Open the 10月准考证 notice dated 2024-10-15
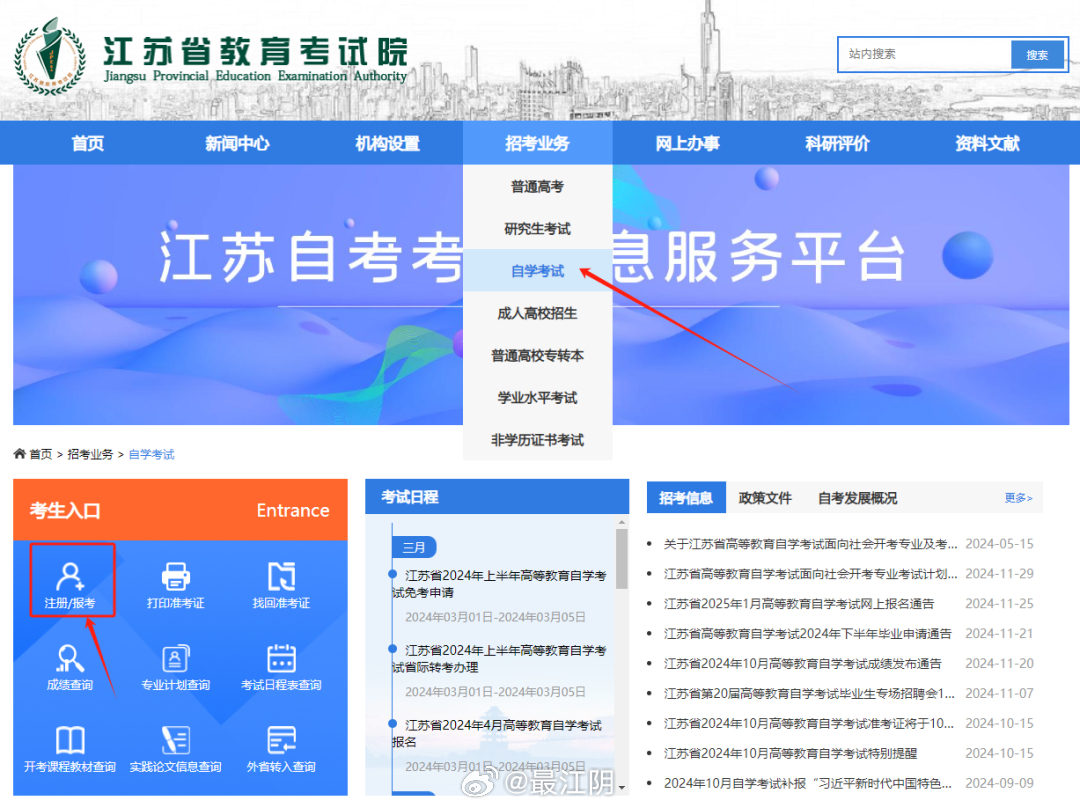Viewport: 1080px width, 808px height. pyautogui.click(x=809, y=723)
